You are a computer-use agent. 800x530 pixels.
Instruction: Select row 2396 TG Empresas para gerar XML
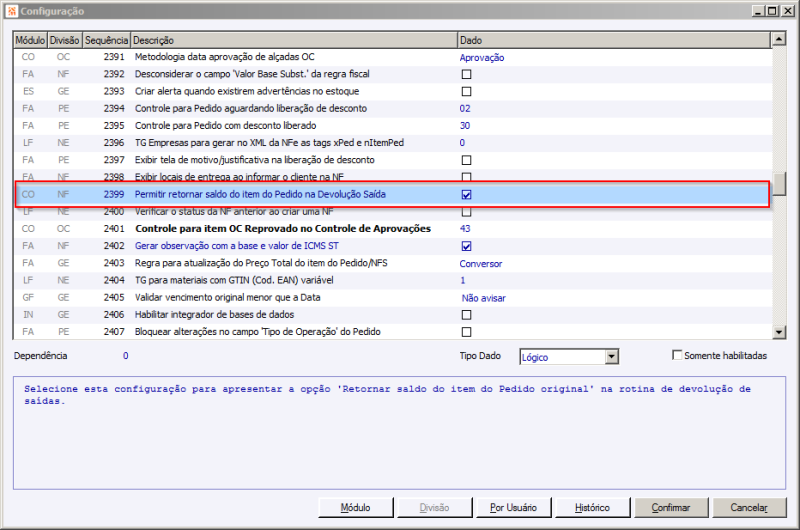click(393, 143)
